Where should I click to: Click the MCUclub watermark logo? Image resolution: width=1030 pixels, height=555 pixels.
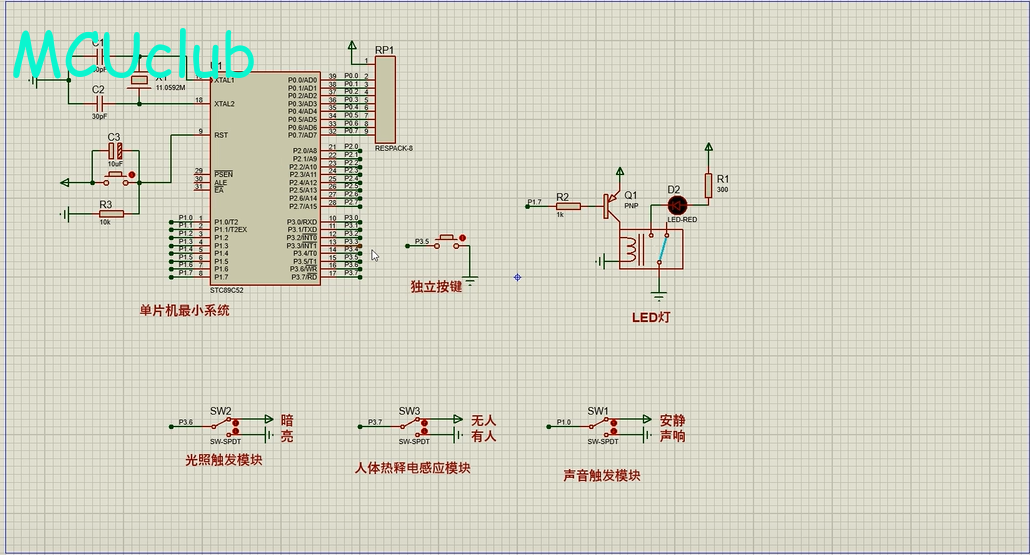[x=134, y=55]
